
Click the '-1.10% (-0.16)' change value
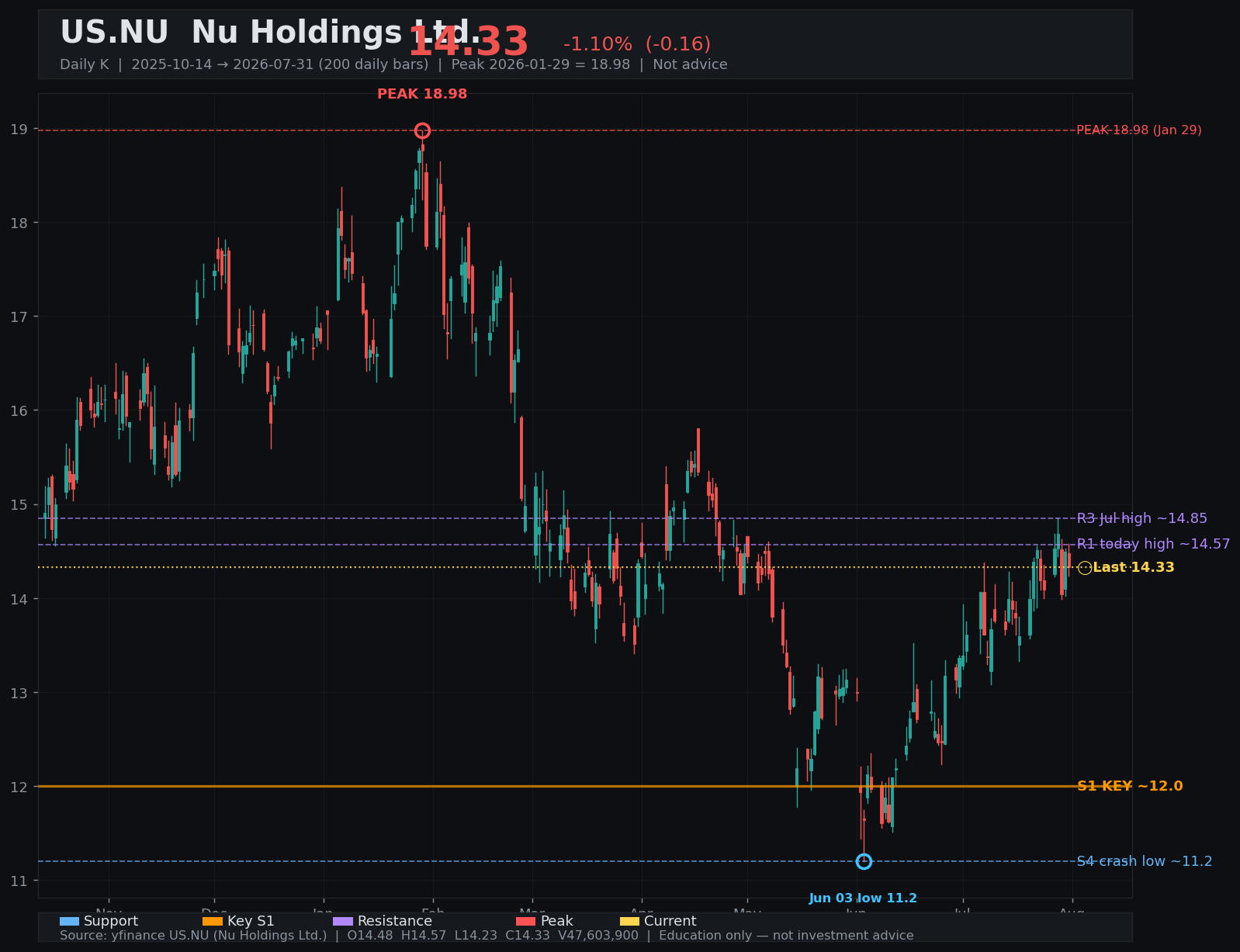point(637,44)
